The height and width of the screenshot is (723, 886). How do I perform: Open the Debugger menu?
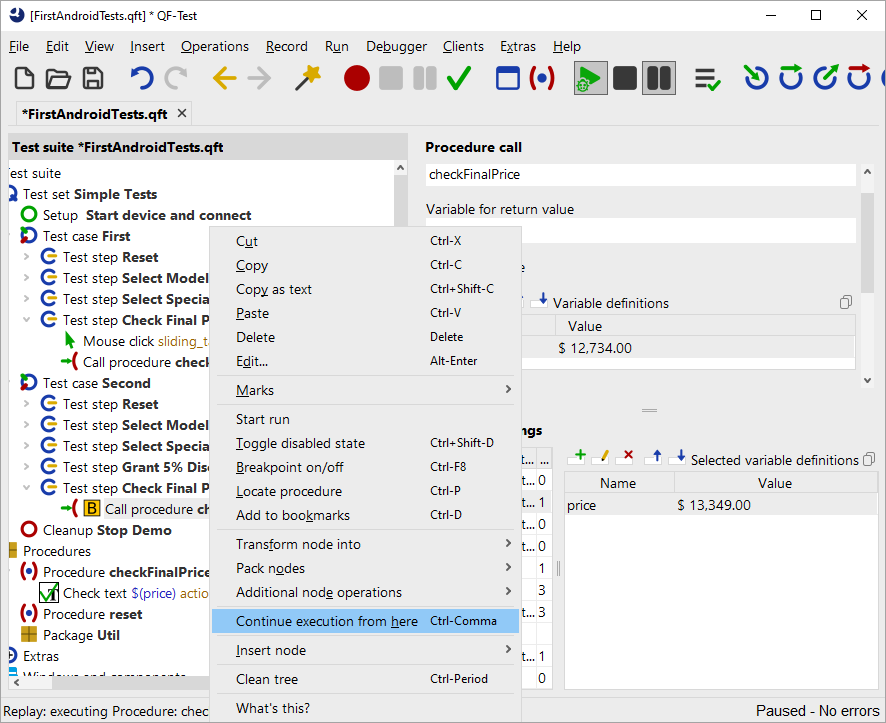(396, 46)
